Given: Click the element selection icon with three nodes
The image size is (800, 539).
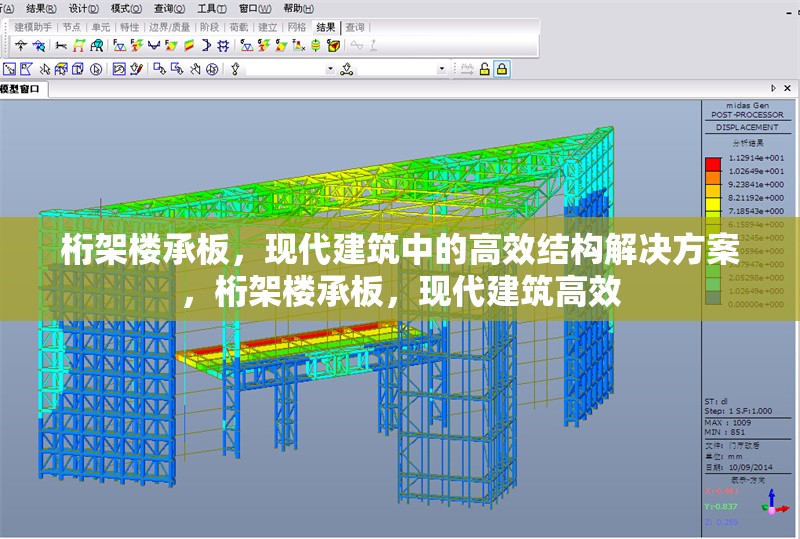Looking at the screenshot, I should point(347,69).
